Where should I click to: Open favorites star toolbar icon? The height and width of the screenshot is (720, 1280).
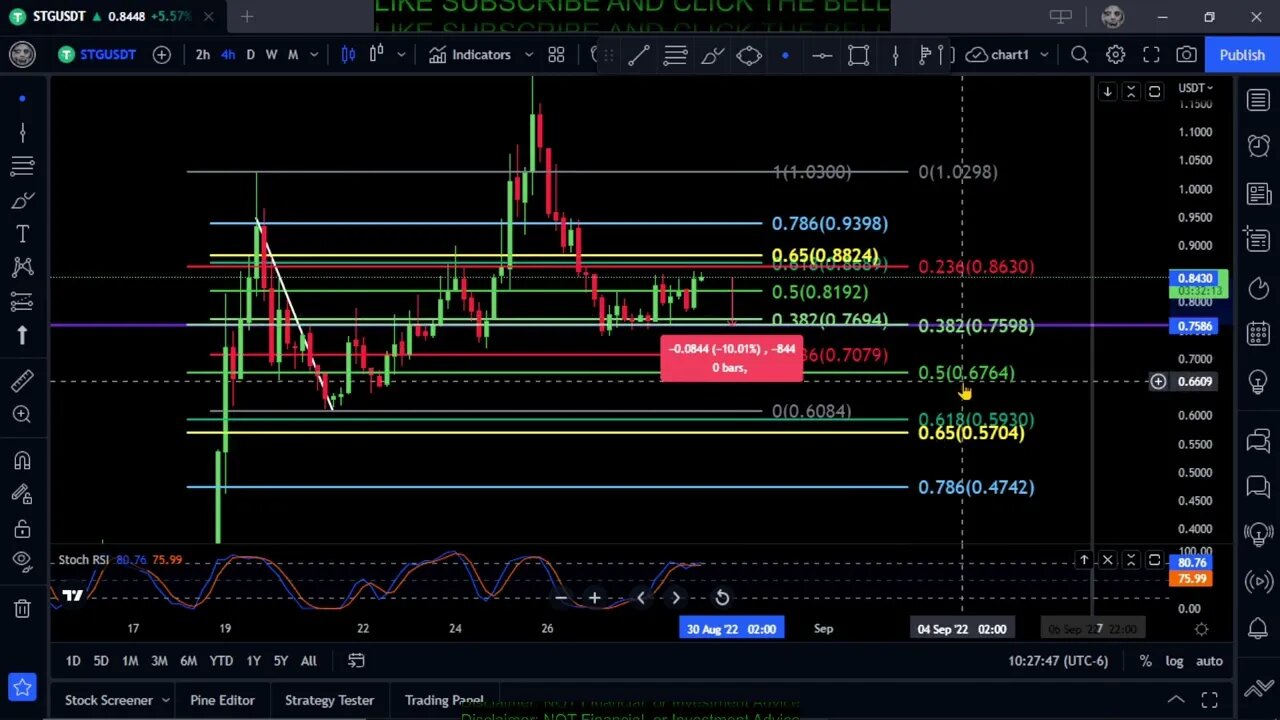(x=22, y=688)
